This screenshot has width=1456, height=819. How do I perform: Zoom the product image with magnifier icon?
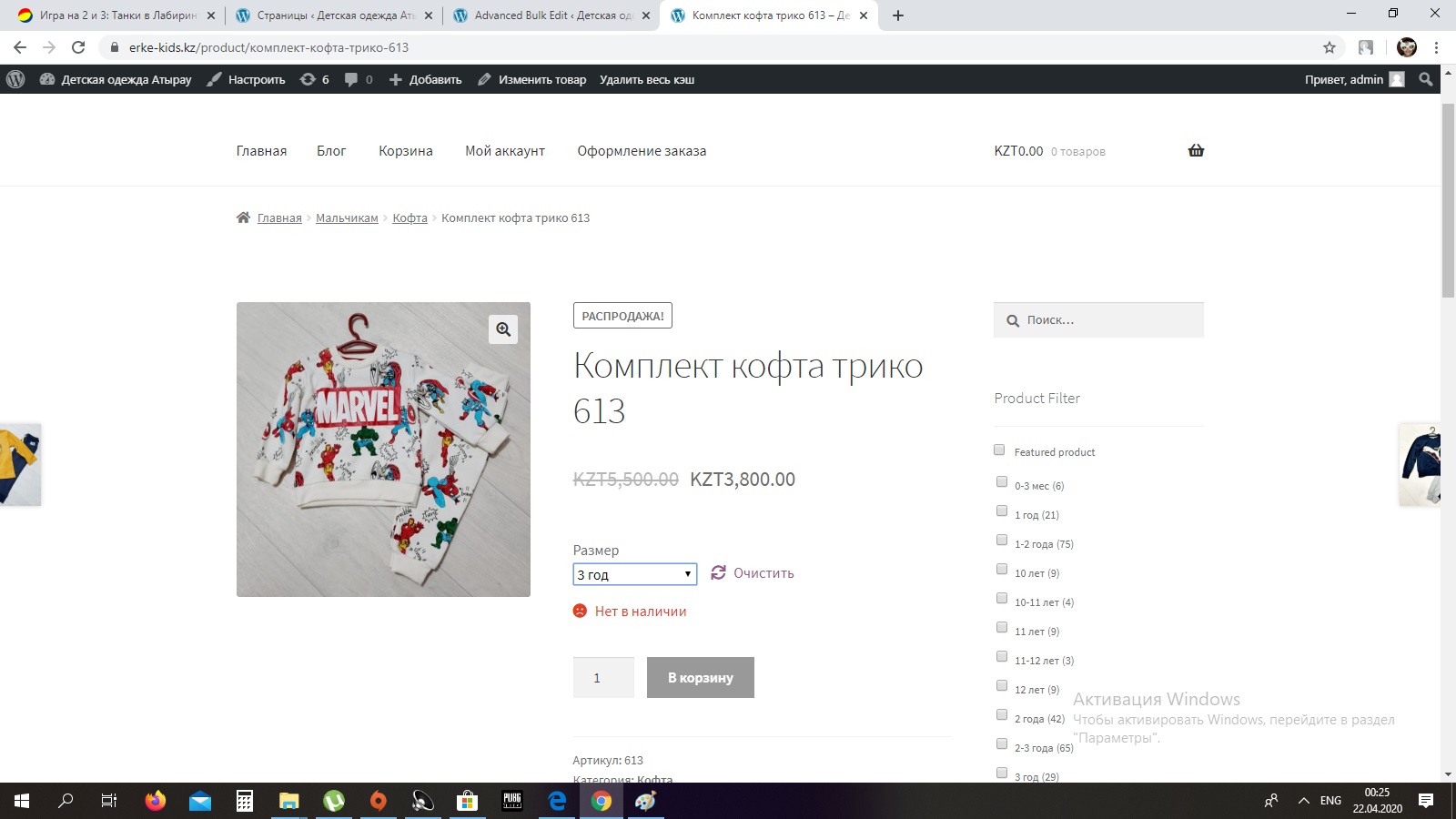point(503,329)
